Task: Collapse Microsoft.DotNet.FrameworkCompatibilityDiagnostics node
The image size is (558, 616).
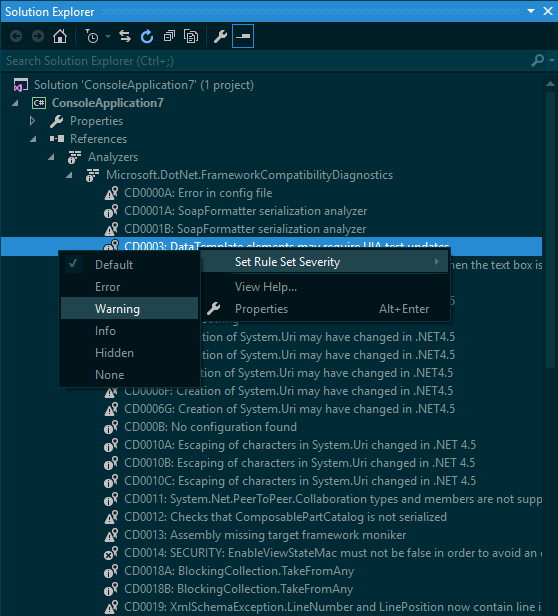Action: coord(70,175)
